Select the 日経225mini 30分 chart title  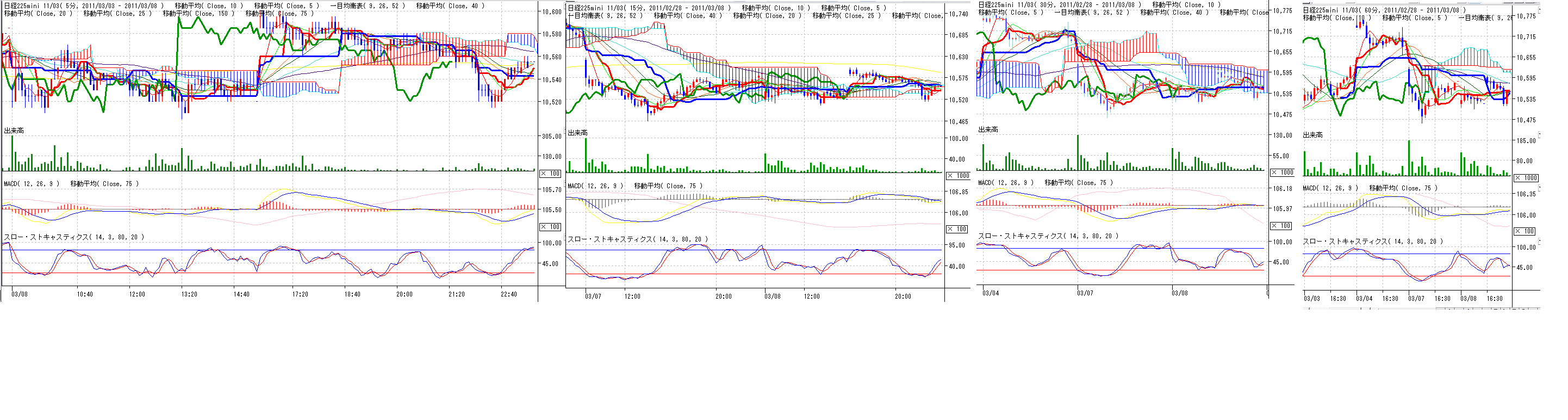point(1060,5)
